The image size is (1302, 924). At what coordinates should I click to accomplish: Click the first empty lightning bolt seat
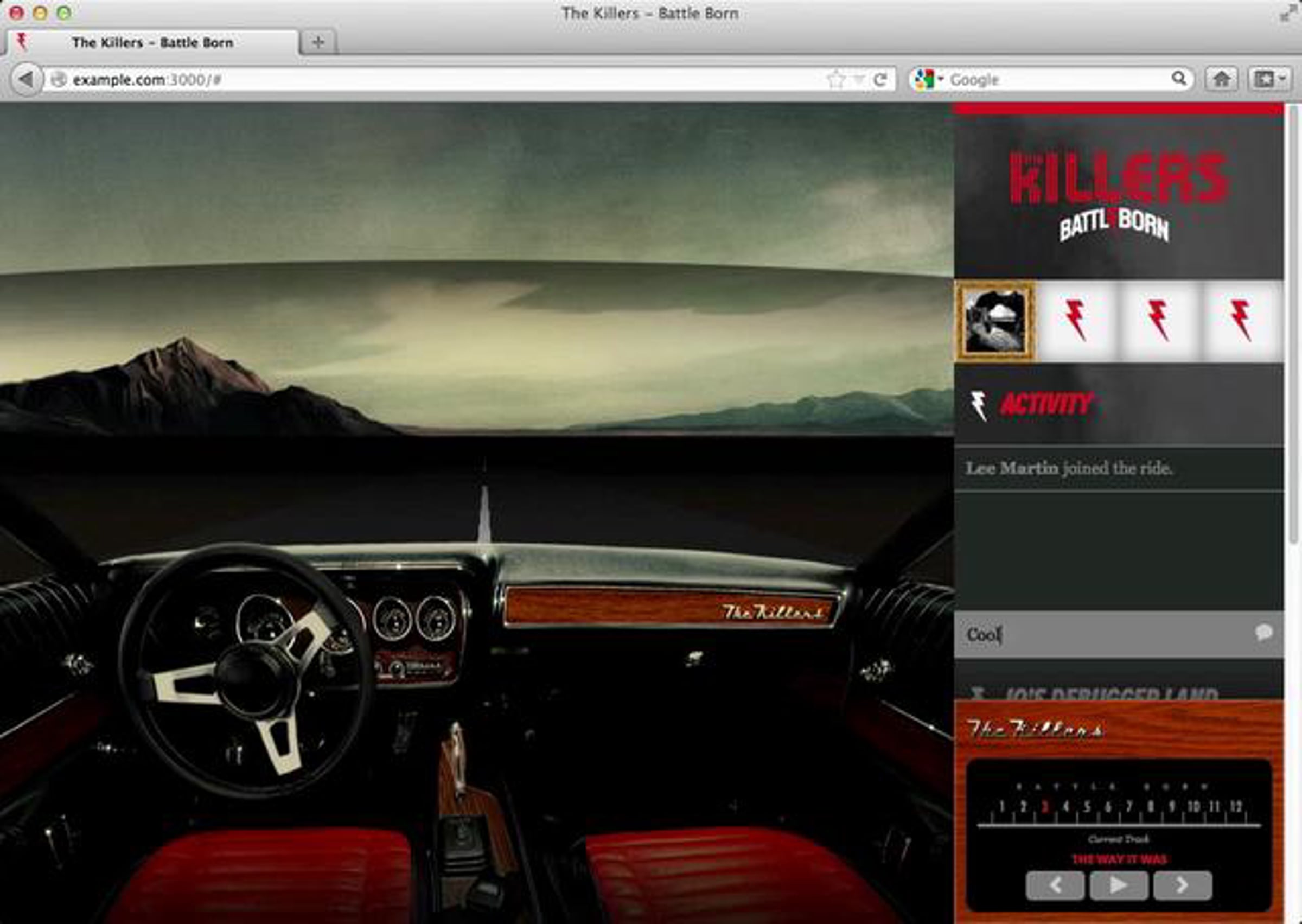[1077, 321]
